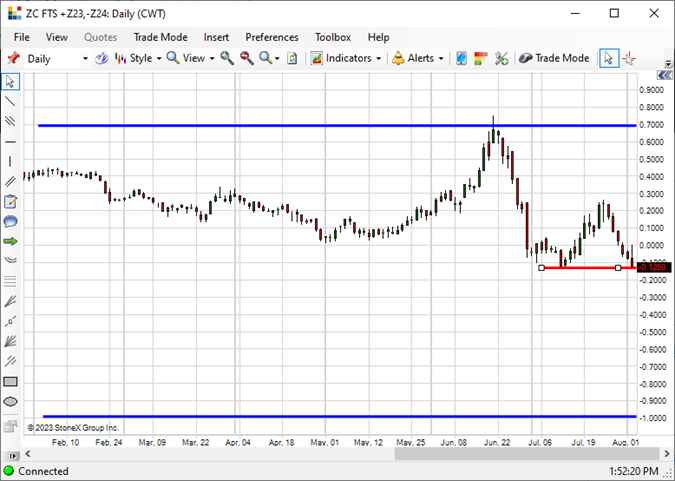This screenshot has height=481, width=675.
Task: Expand the Indicators dropdown arrow
Action: [x=379, y=59]
